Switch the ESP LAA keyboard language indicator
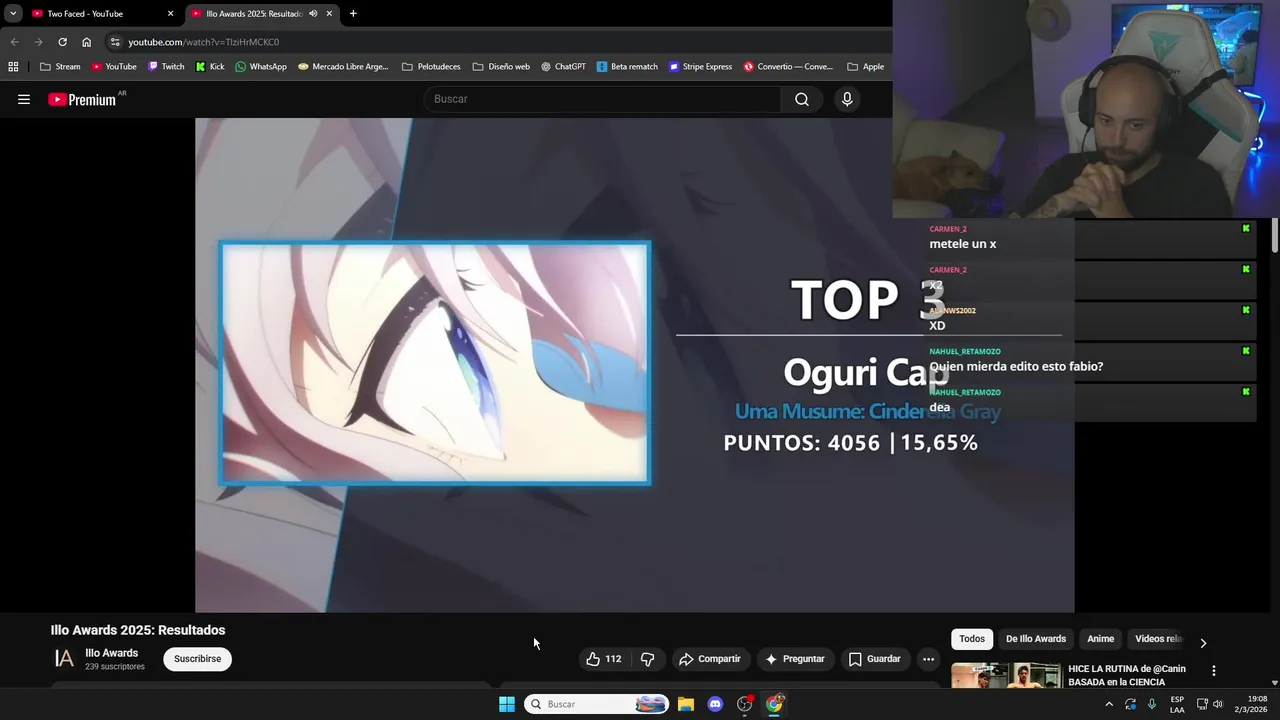Viewport: 1280px width, 720px height. (x=1177, y=704)
